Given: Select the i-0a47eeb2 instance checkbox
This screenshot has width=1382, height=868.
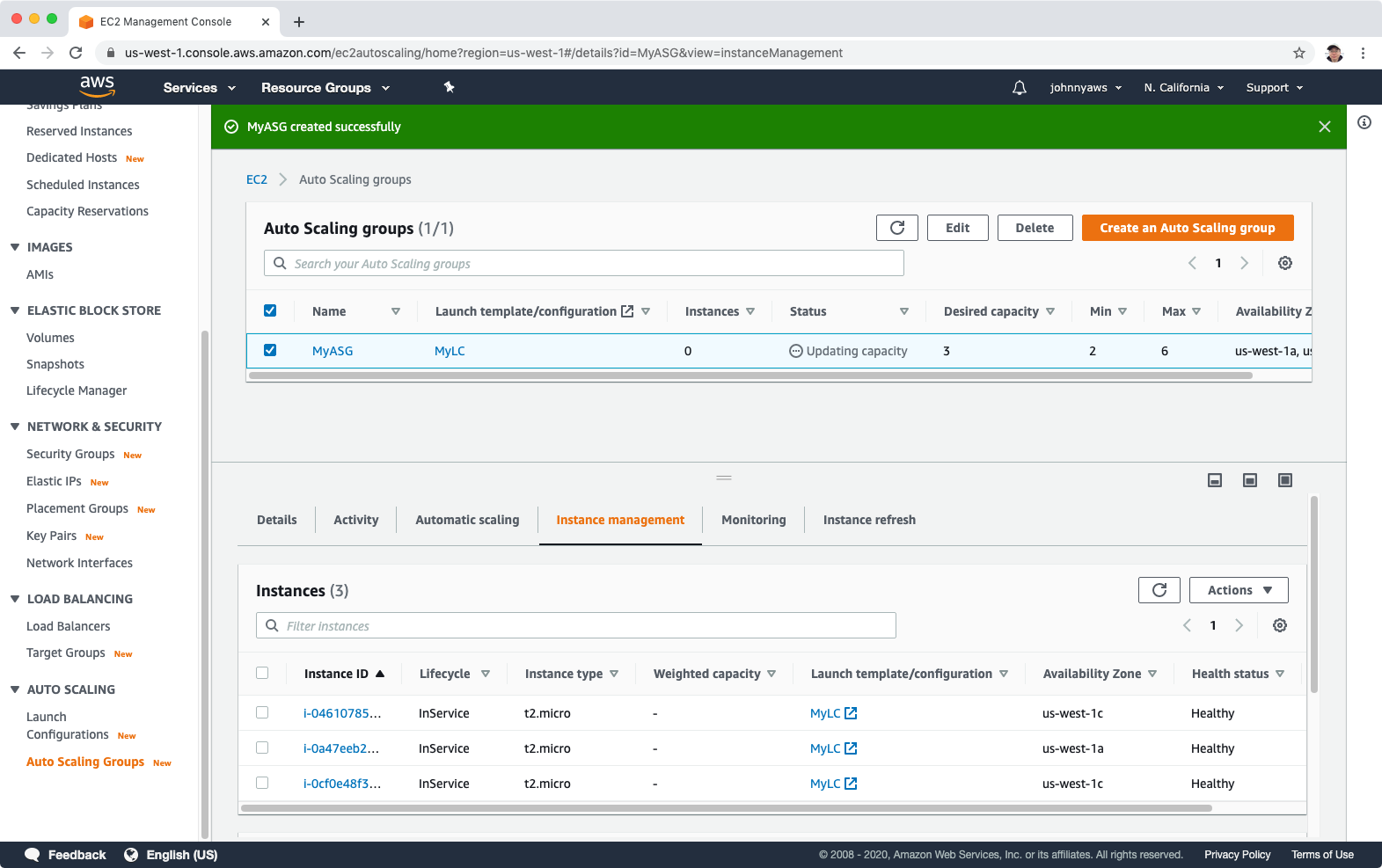Looking at the screenshot, I should tap(262, 748).
